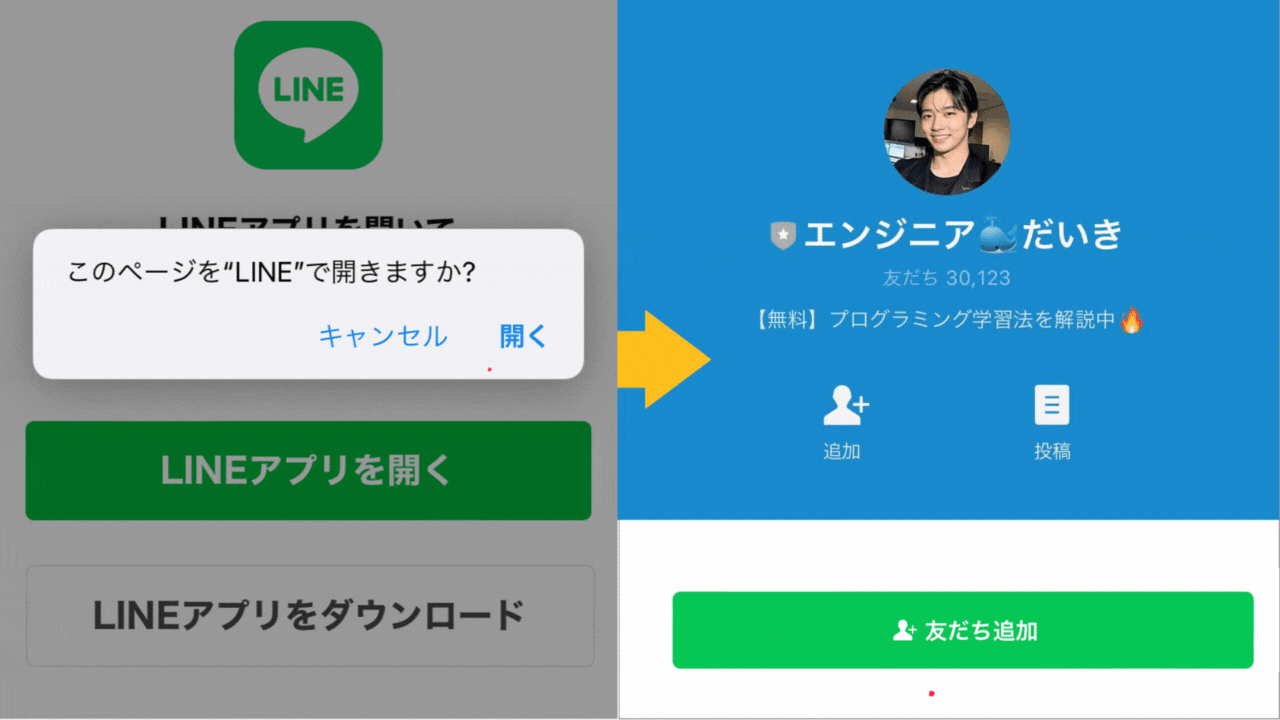Click the round profile photo
Screen dimensions: 1280x720
point(947,132)
